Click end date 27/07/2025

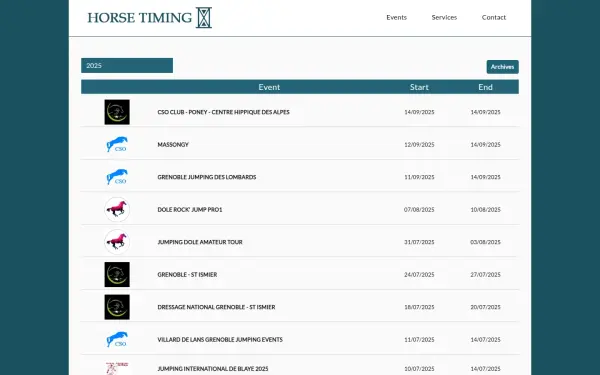tap(485, 275)
